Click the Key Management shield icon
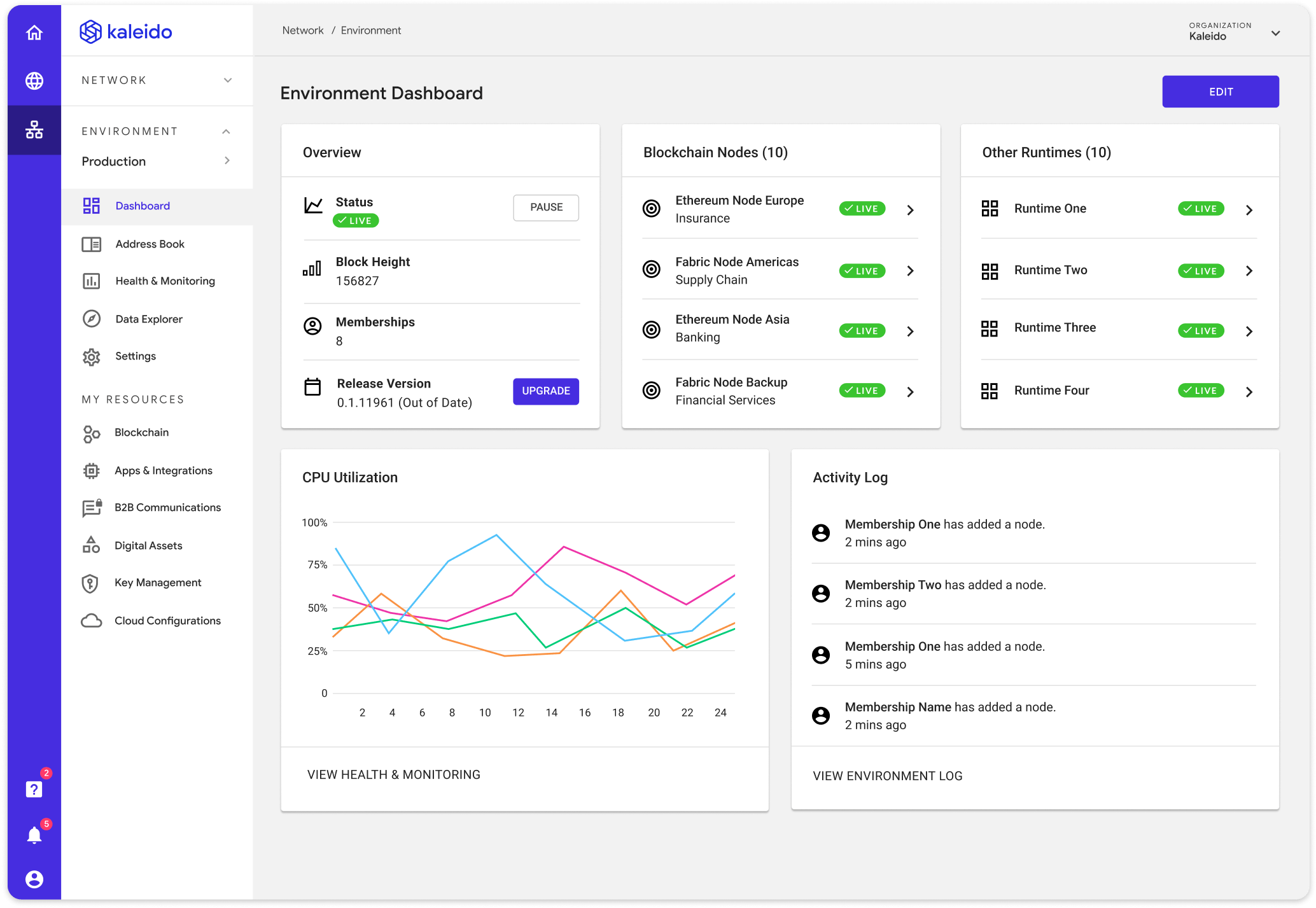This screenshot has width=1316, height=908. coord(92,583)
